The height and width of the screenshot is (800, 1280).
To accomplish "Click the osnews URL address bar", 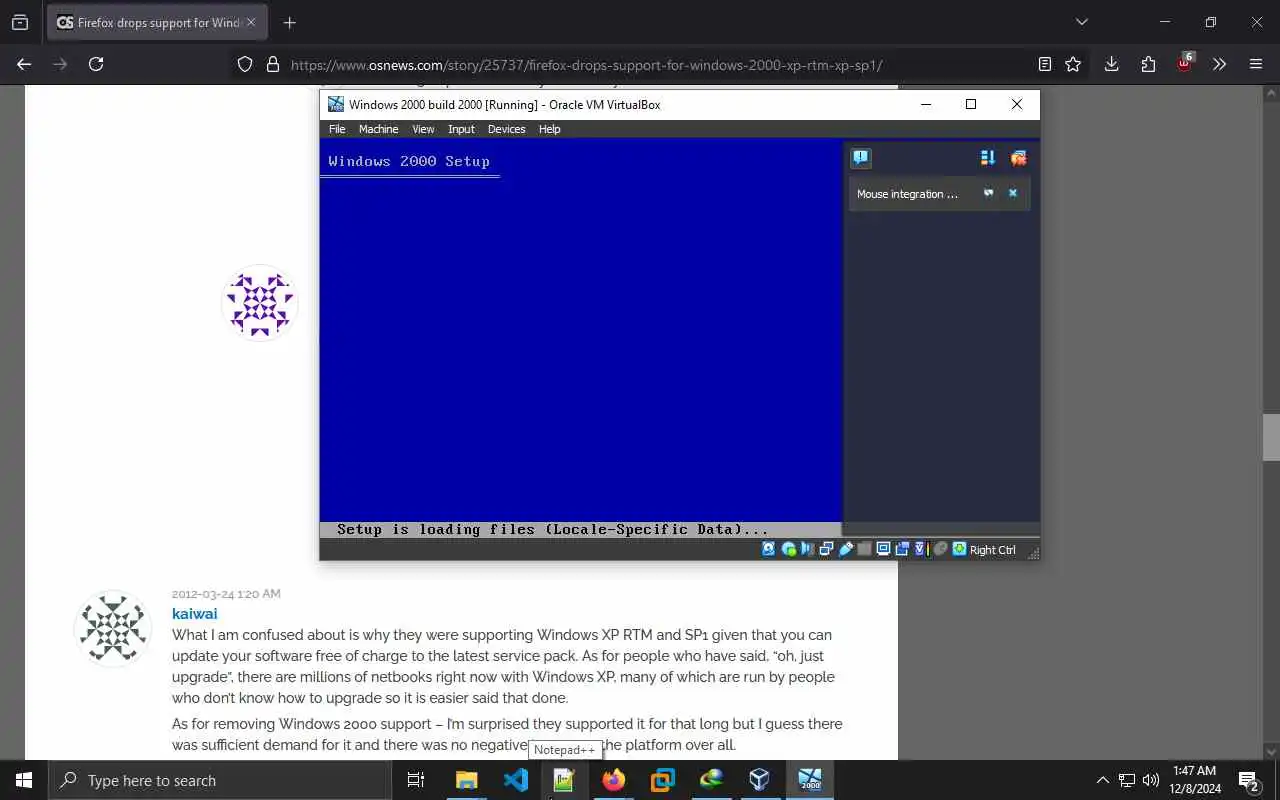I will 586,65.
